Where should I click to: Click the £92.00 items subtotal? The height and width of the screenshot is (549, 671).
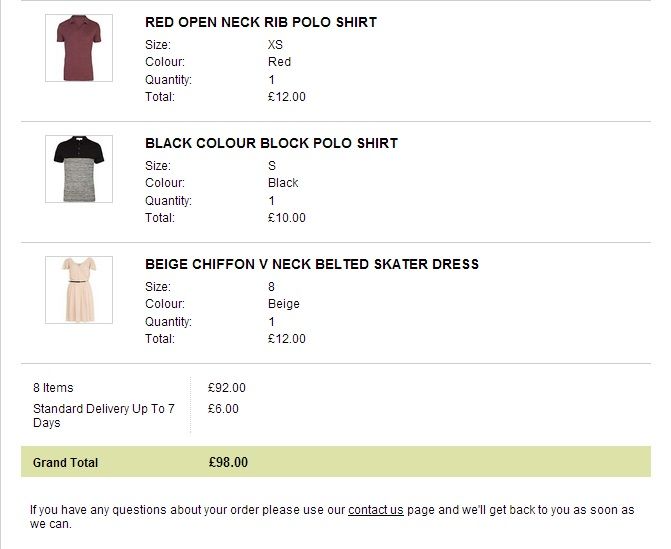pos(227,388)
